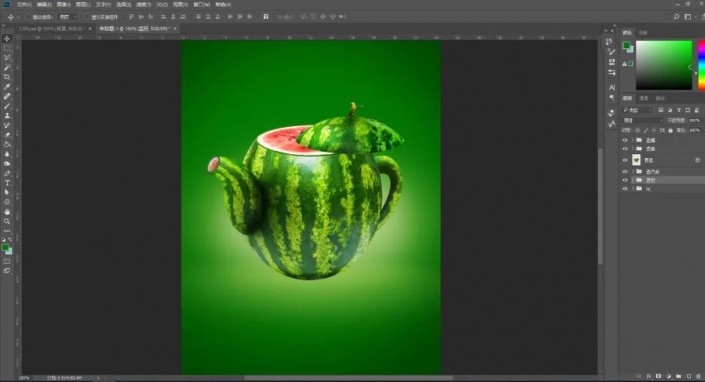The image size is (705, 382).
Task: Click the layer opacity value field
Action: click(695, 120)
